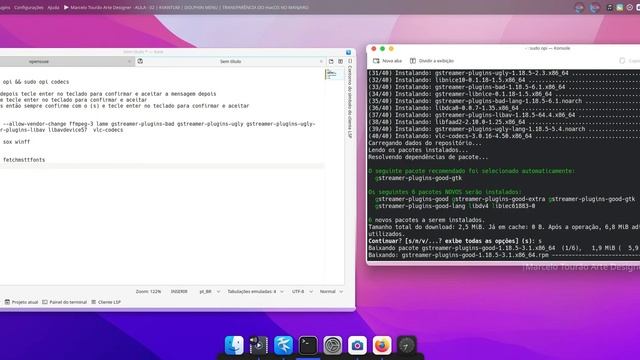Viewport: 640px width, 360px height.
Task: Close the opensuse tab
Action: pyautogui.click(x=129, y=62)
